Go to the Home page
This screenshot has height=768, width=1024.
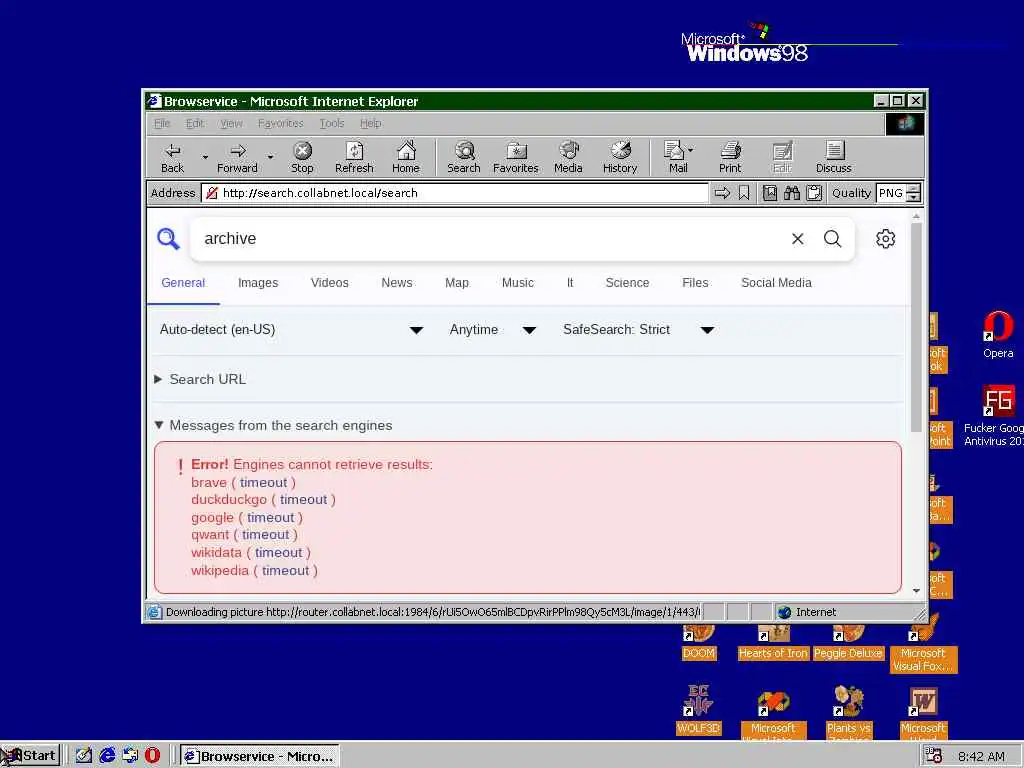point(406,158)
